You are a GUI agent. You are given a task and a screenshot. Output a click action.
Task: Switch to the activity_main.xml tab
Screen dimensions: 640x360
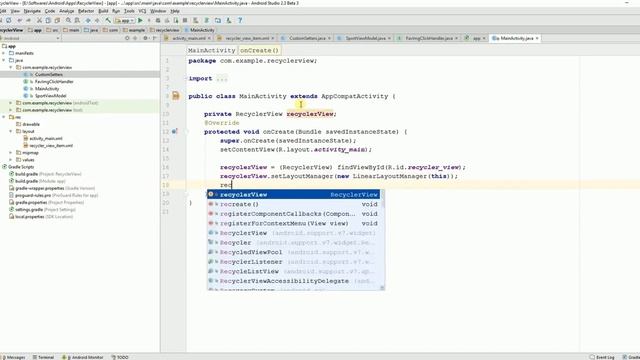(x=188, y=38)
